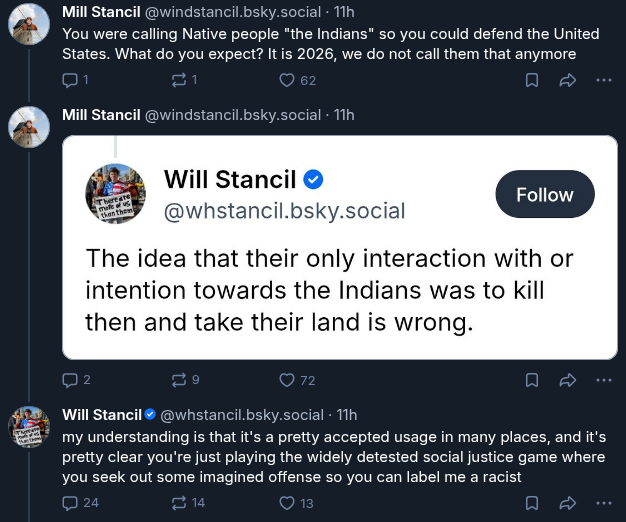
Task: Repost the first Mill Stancil post
Action: pos(179,80)
